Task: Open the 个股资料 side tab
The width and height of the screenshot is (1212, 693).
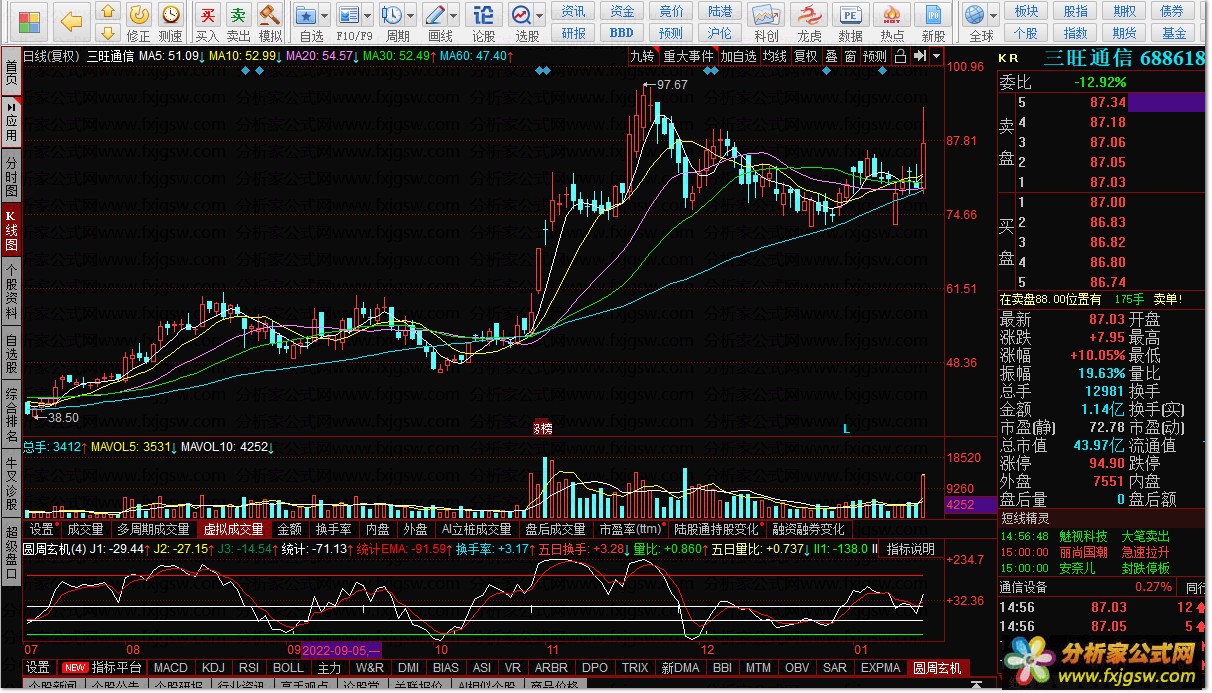Action: click(x=11, y=291)
